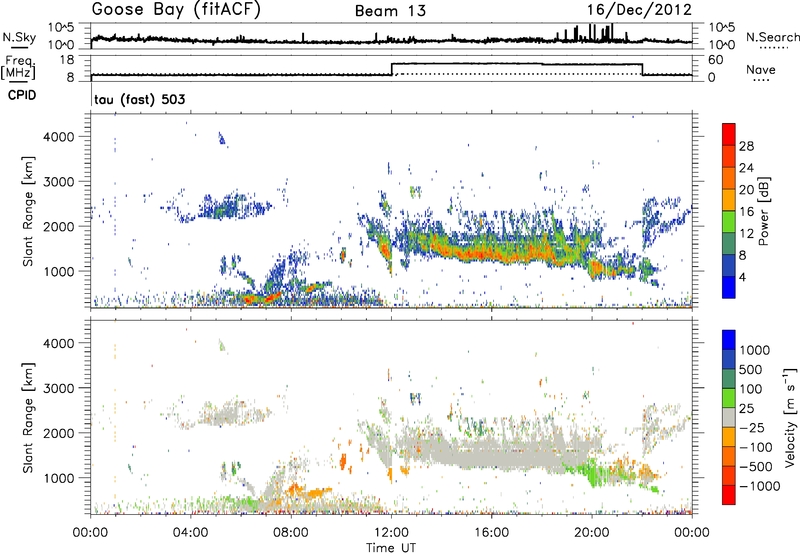Click the '12:00' time axis tick label

[391, 533]
